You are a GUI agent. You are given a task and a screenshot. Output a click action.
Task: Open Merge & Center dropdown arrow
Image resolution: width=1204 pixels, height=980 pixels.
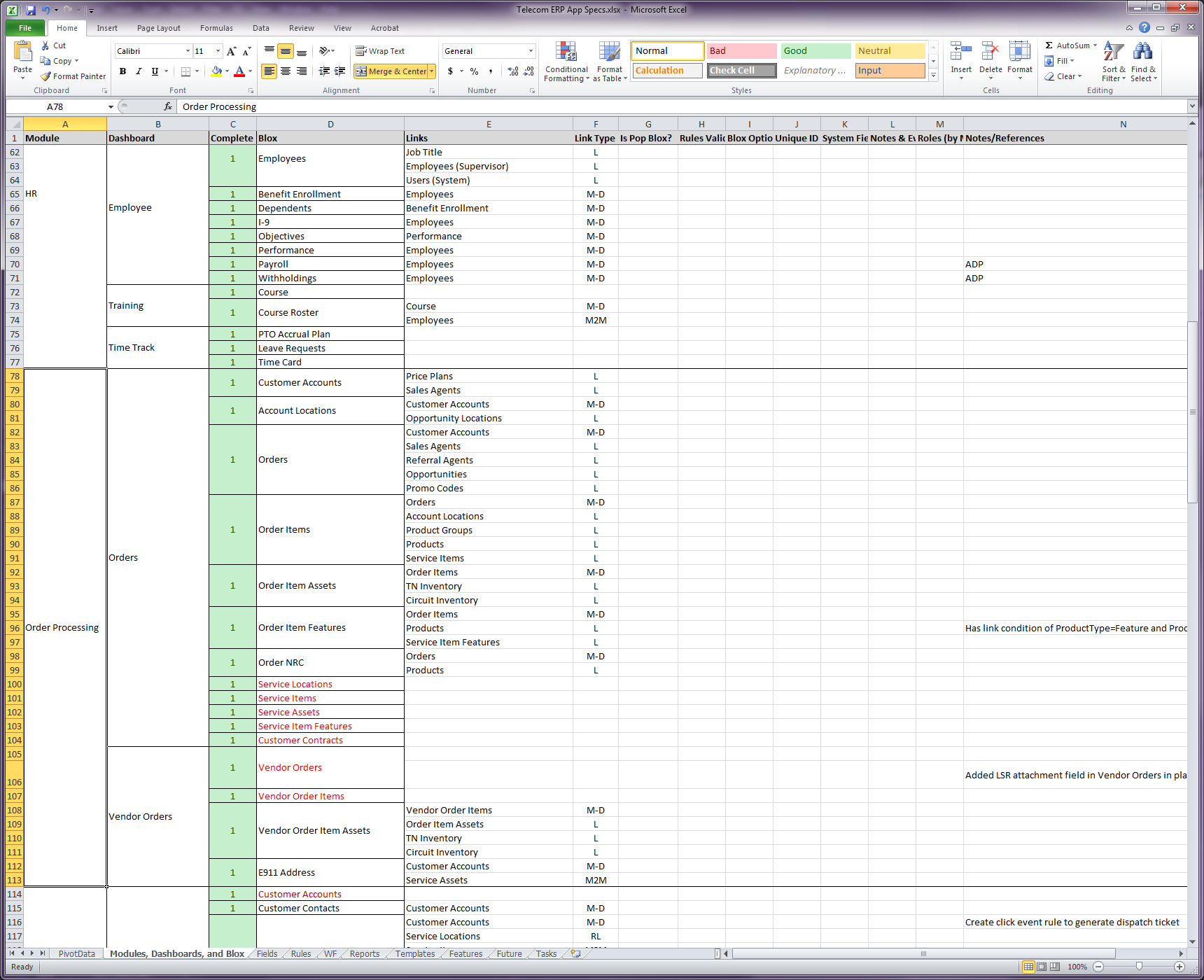(x=432, y=71)
